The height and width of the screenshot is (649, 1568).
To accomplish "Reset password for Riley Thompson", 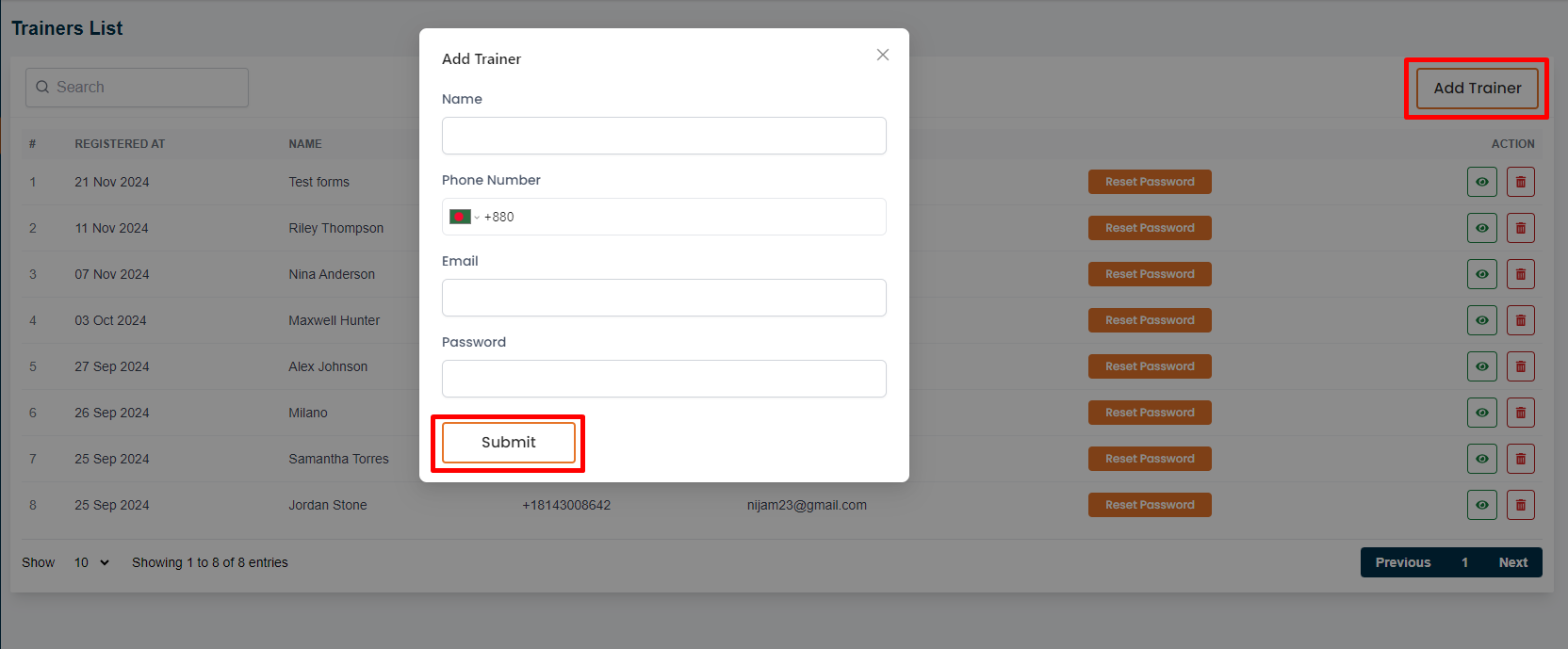I will pos(1149,228).
